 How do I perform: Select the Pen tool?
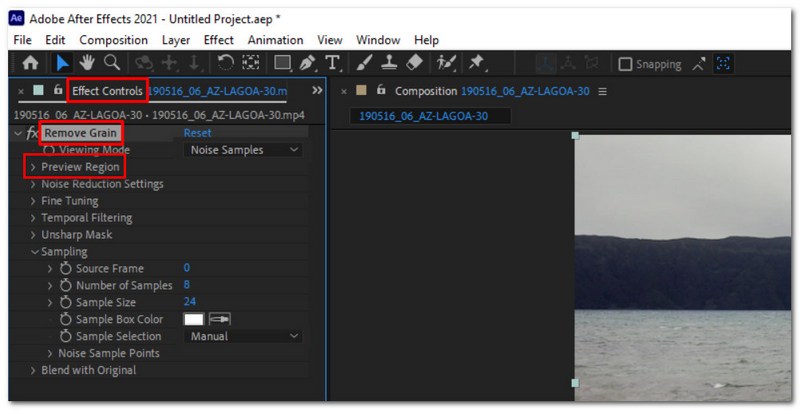pos(308,63)
